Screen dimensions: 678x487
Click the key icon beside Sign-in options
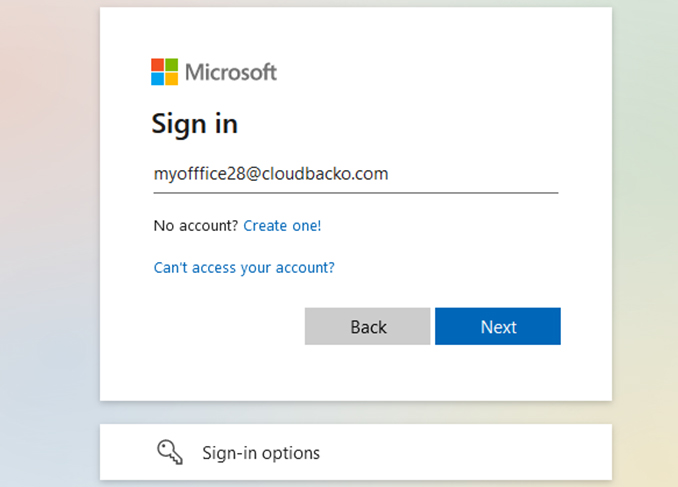tap(170, 452)
